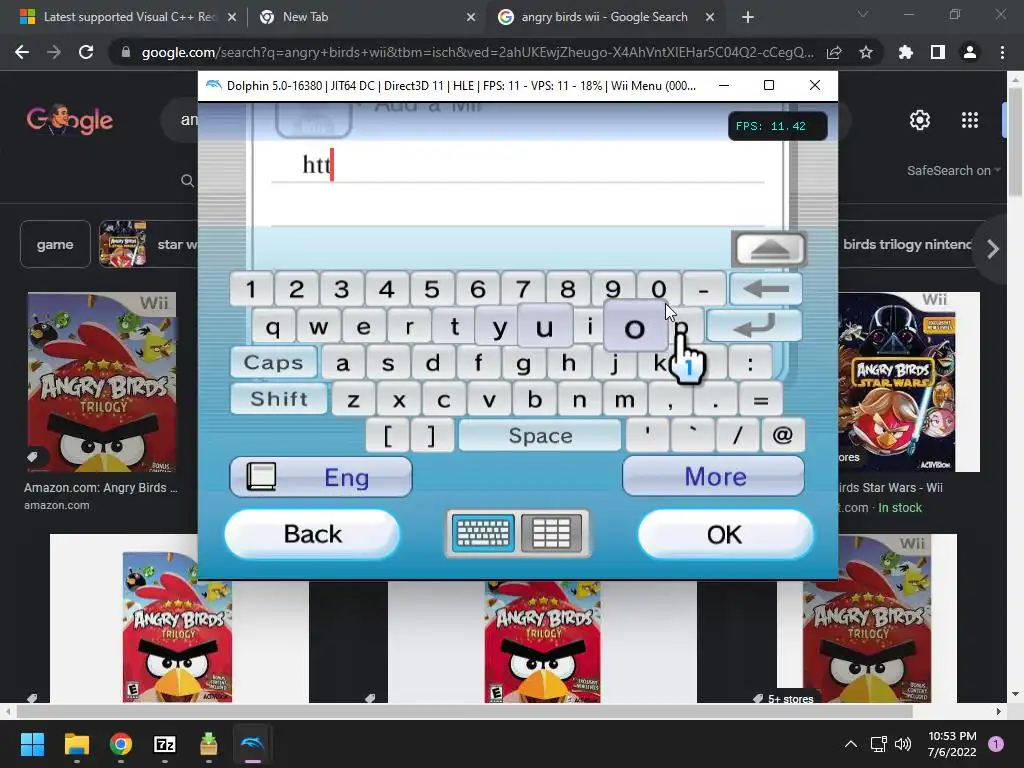This screenshot has height=768, width=1024.
Task: Expand the SafeSearch on dropdown
Action: coord(953,170)
